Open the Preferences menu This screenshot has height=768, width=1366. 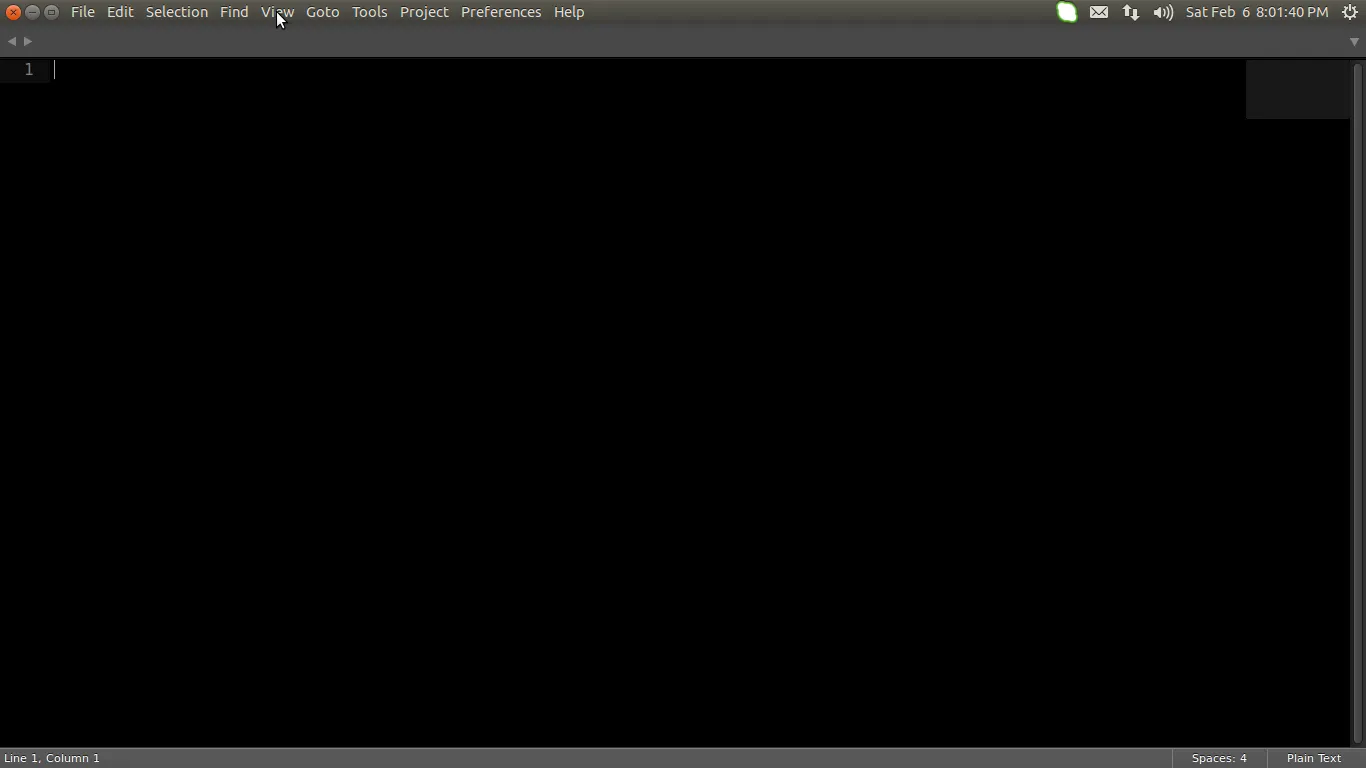[x=501, y=12]
